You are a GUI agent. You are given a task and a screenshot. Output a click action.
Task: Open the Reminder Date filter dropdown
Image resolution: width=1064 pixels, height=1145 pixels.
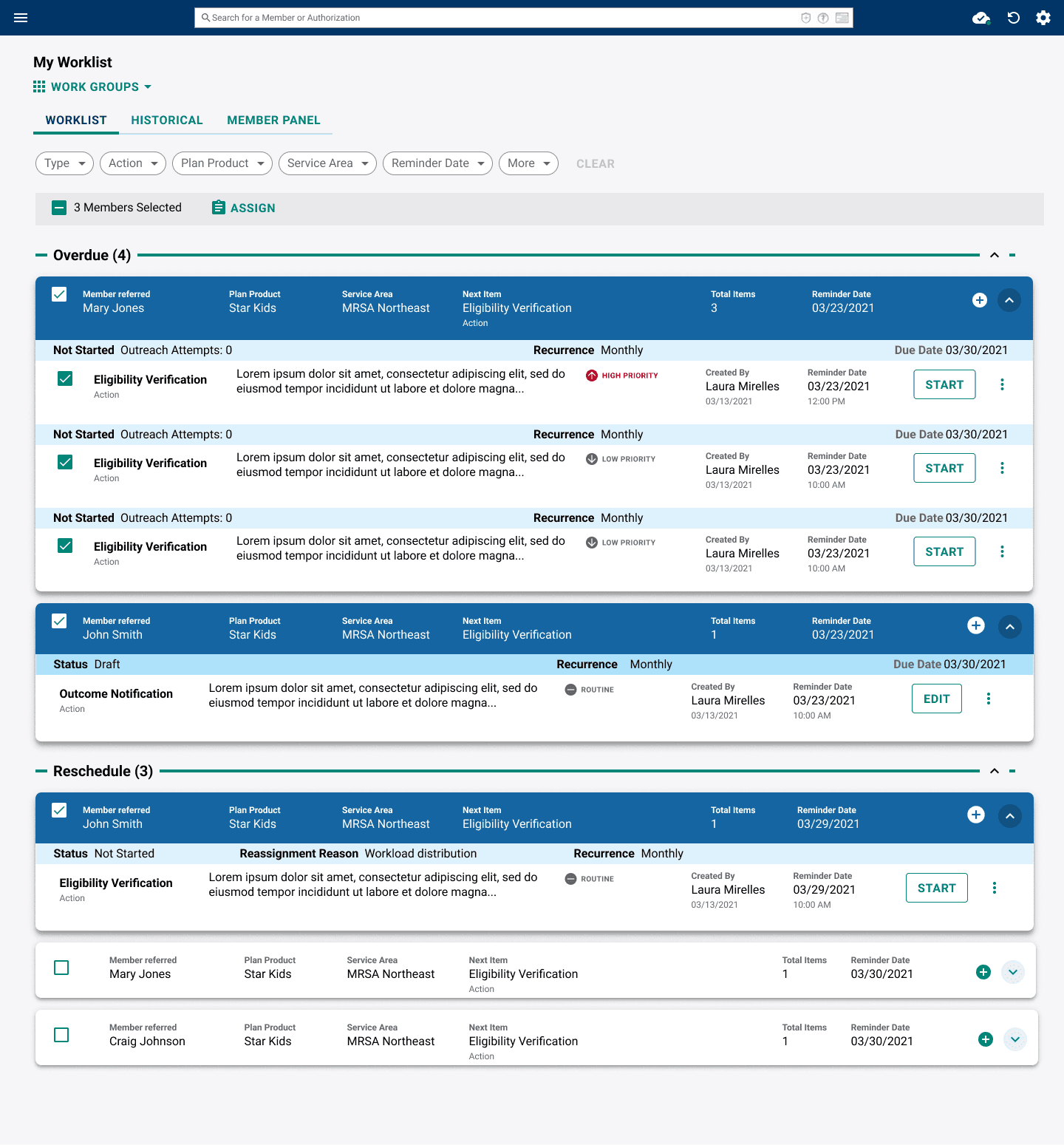point(437,163)
